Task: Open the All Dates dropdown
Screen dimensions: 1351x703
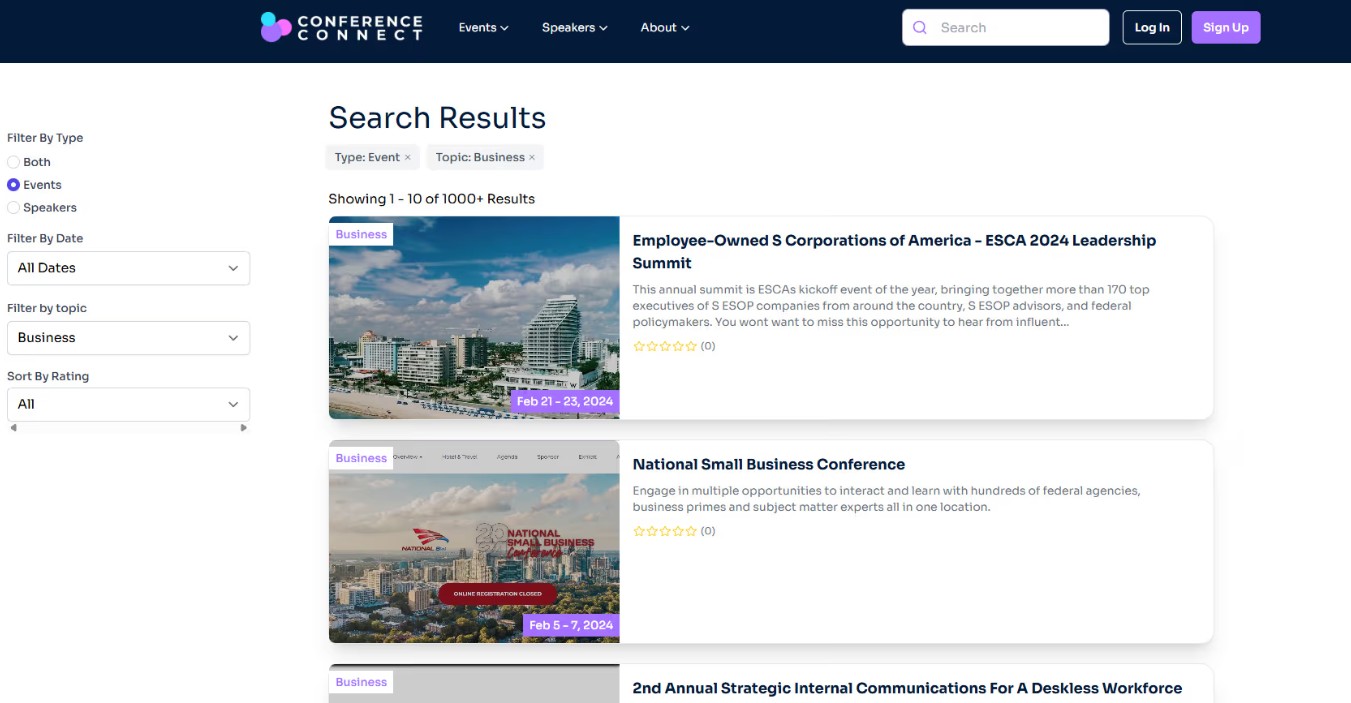Action: [128, 268]
